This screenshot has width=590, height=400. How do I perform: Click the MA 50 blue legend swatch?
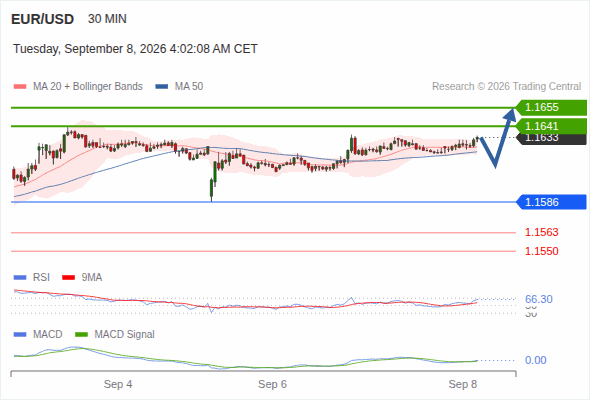162,87
